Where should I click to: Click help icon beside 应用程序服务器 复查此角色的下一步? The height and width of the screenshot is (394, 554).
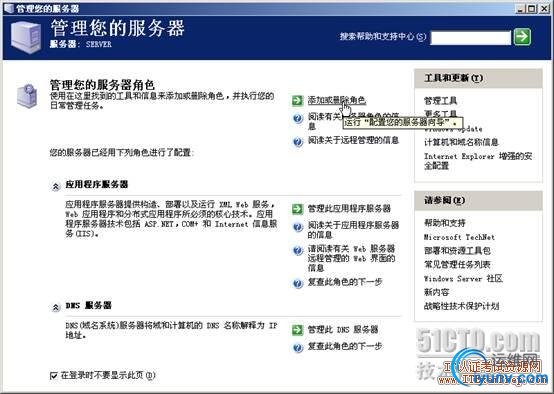coord(298,283)
